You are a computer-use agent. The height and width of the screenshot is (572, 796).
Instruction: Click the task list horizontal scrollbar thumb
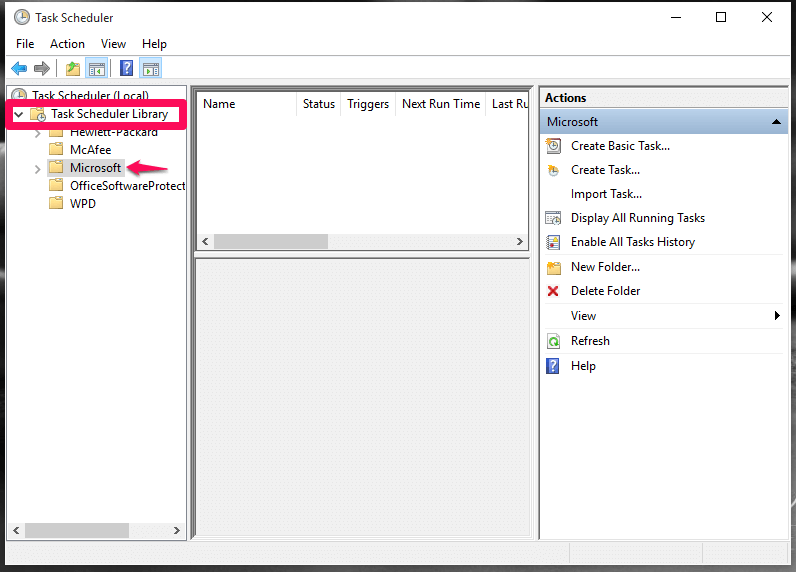[271, 242]
